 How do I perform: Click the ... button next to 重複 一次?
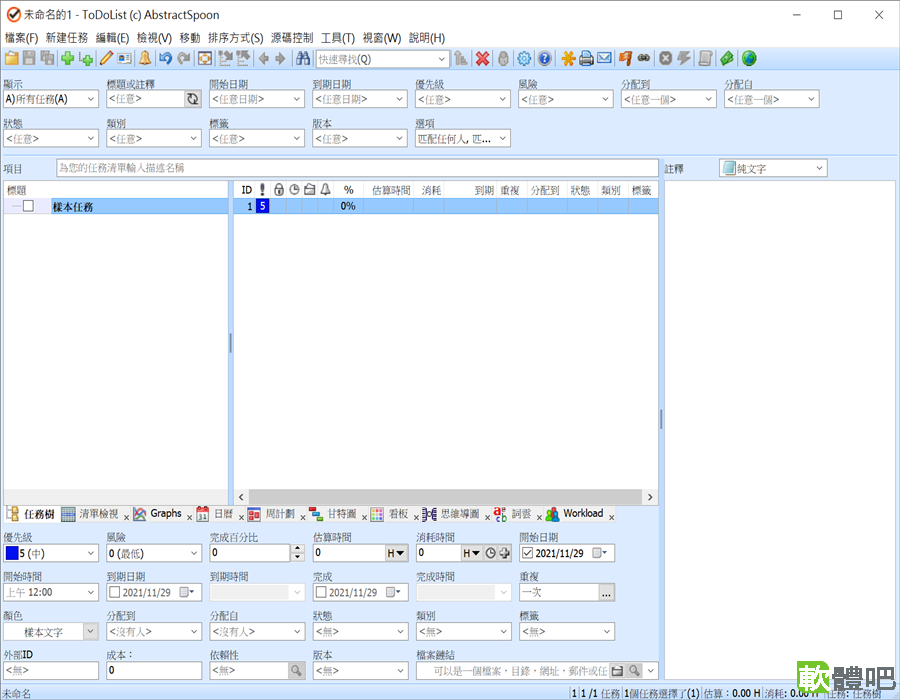607,593
